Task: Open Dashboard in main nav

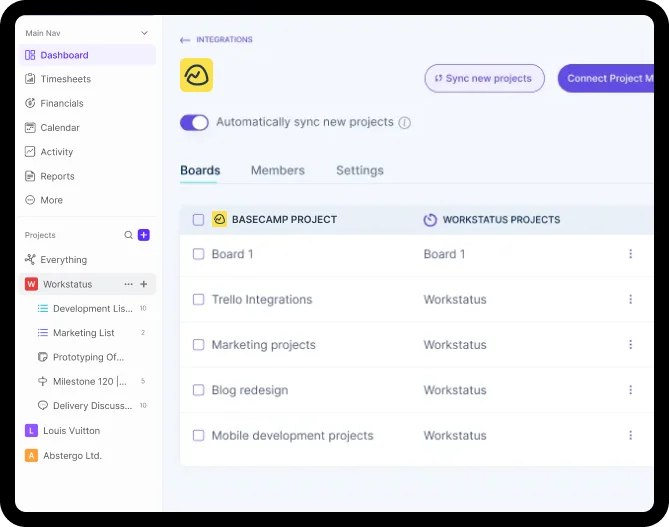Action: pos(87,55)
